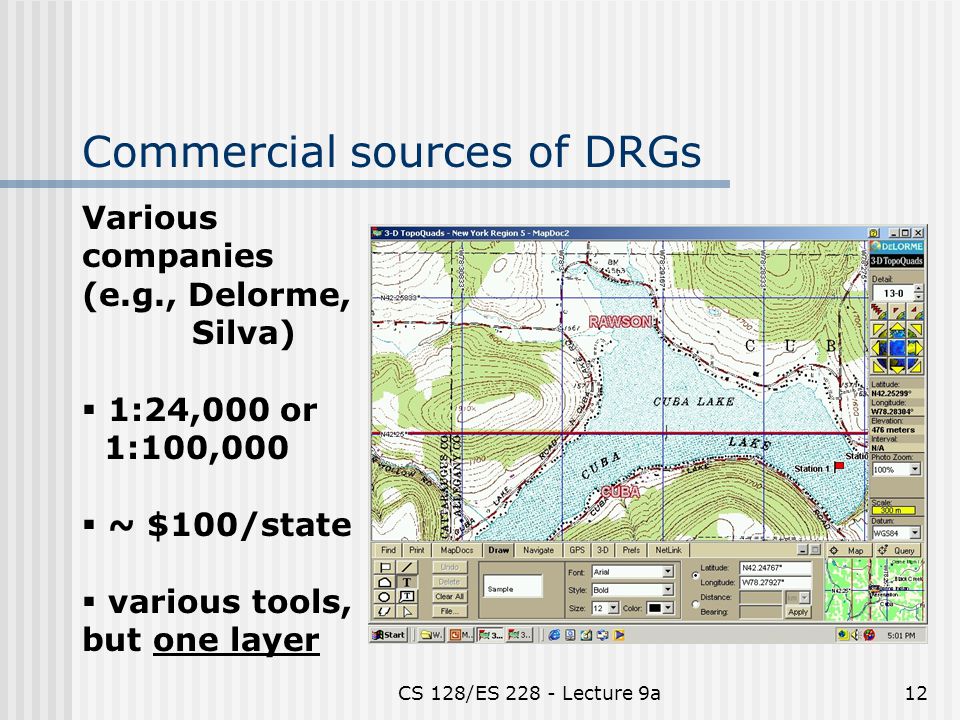Select the polygon draw tool
Viewport: 960px width, 720px height.
click(x=385, y=582)
